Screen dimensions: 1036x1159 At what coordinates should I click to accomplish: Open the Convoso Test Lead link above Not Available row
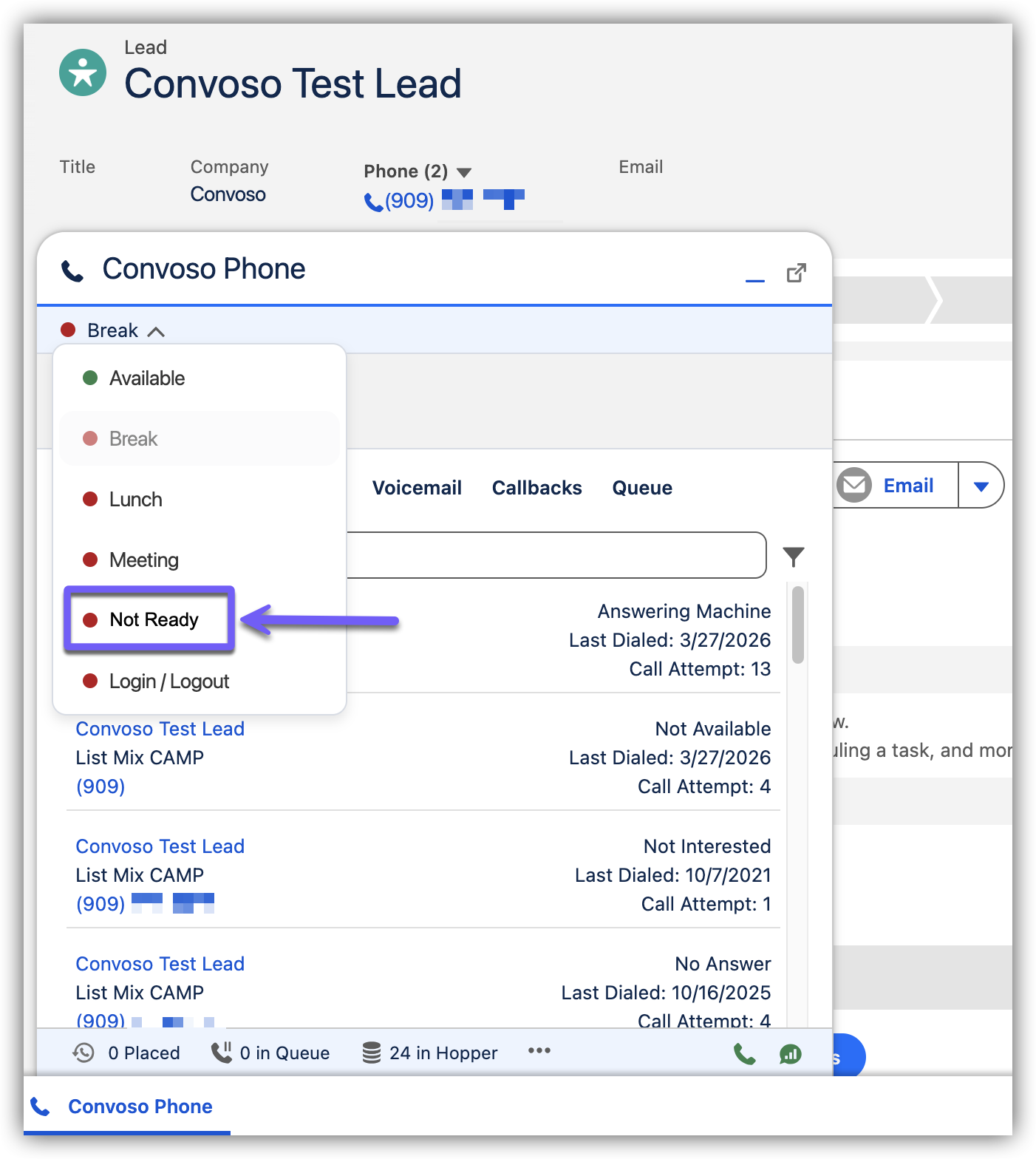160,729
